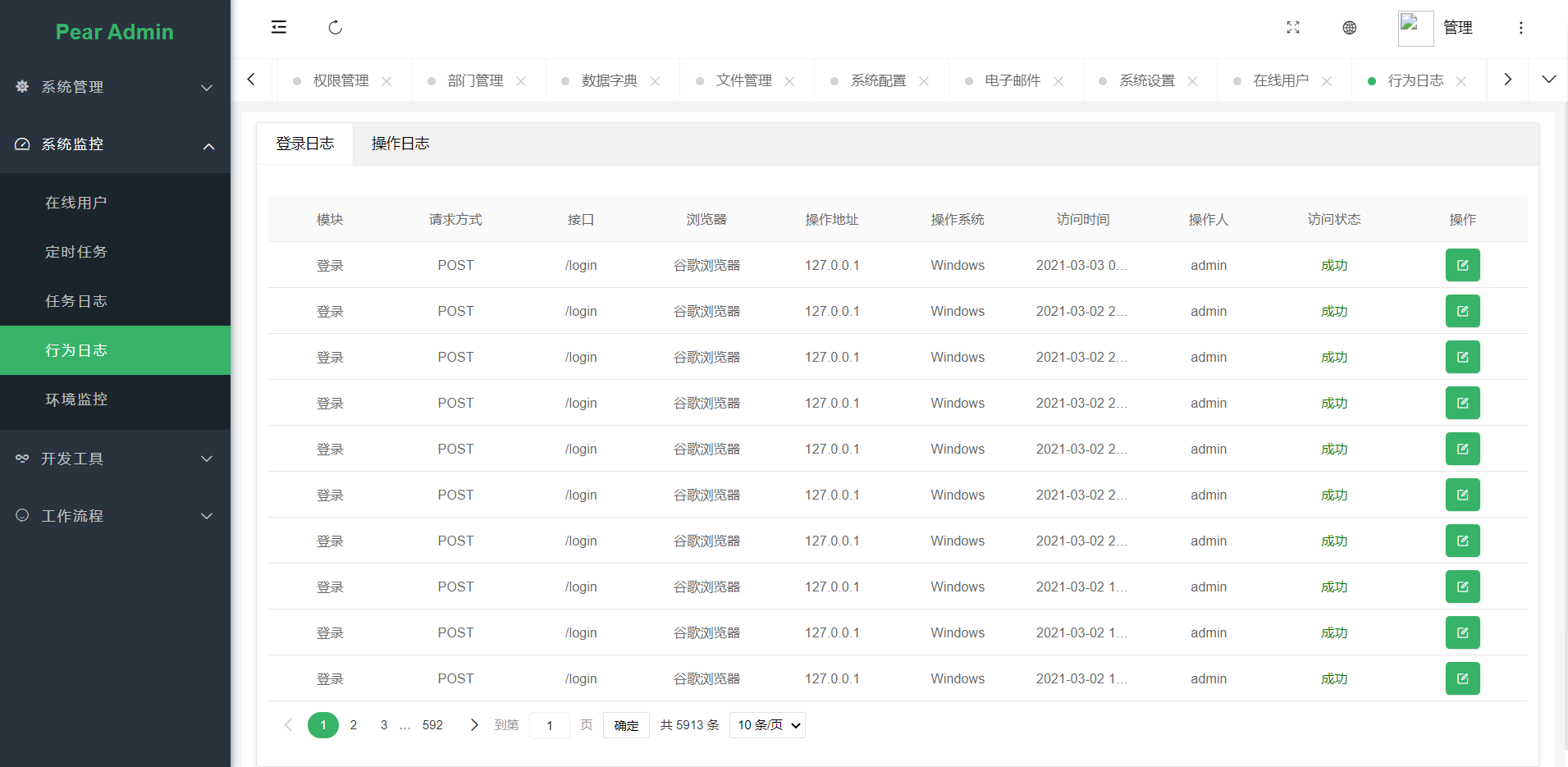1568x767 pixels.
Task: Switch to the 文件管理 tab
Action: pos(744,80)
